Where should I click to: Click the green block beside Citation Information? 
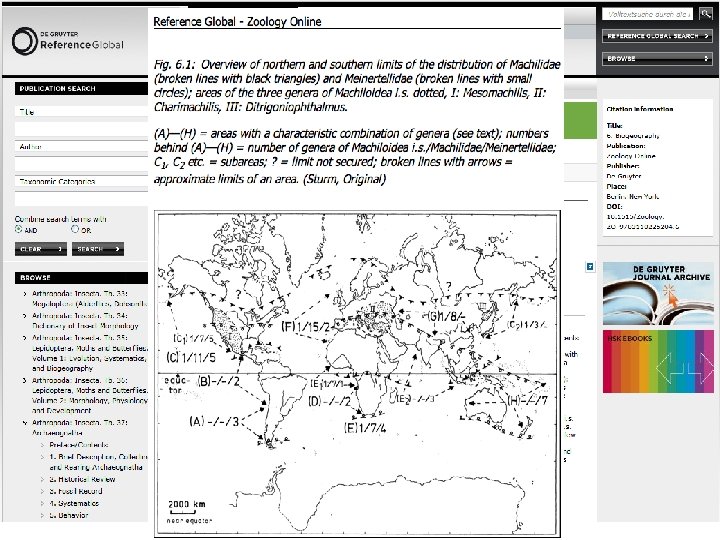[x=580, y=120]
